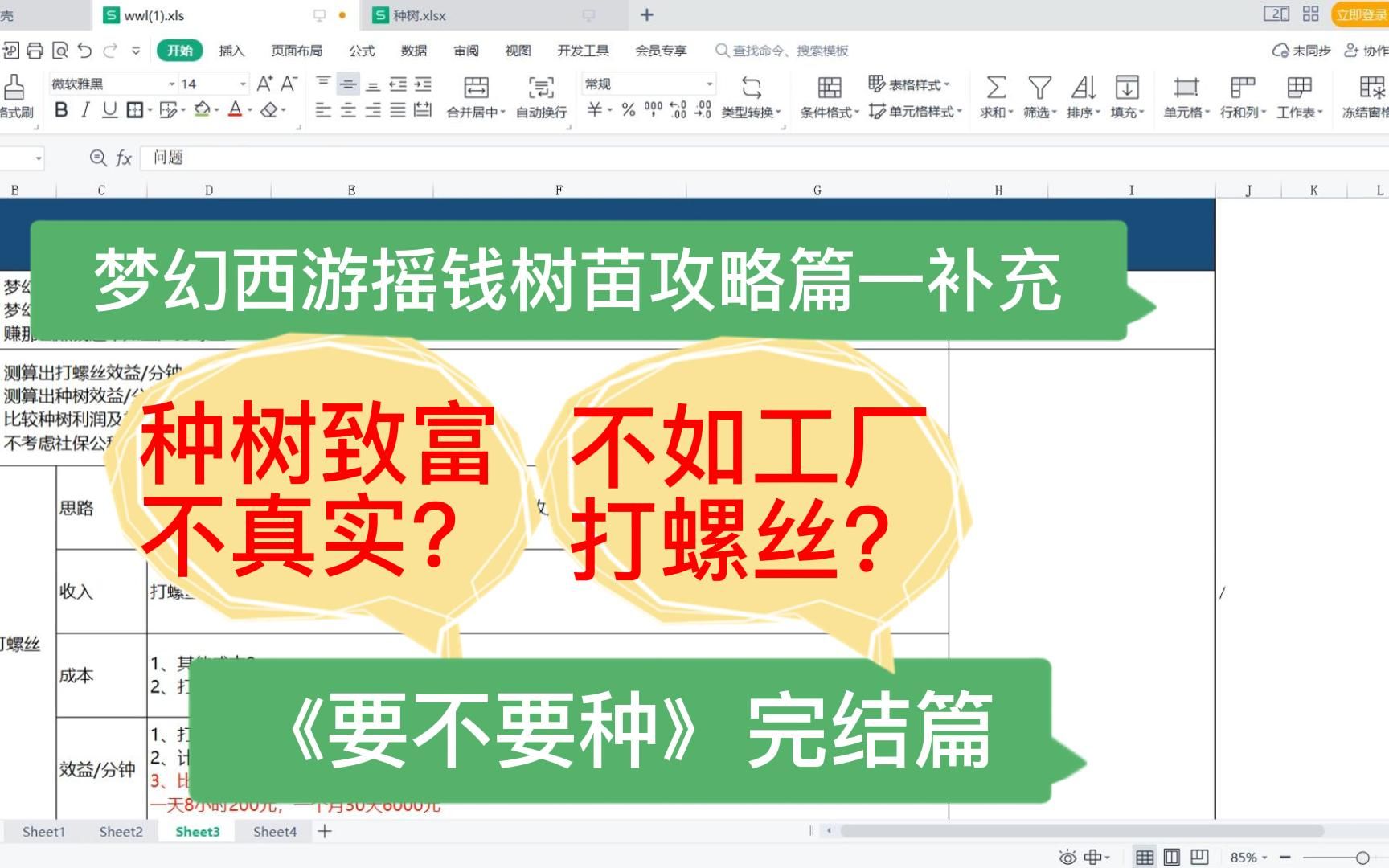The image size is (1389, 868).
Task: Click the login button (立即登录)
Action: tap(1361, 14)
